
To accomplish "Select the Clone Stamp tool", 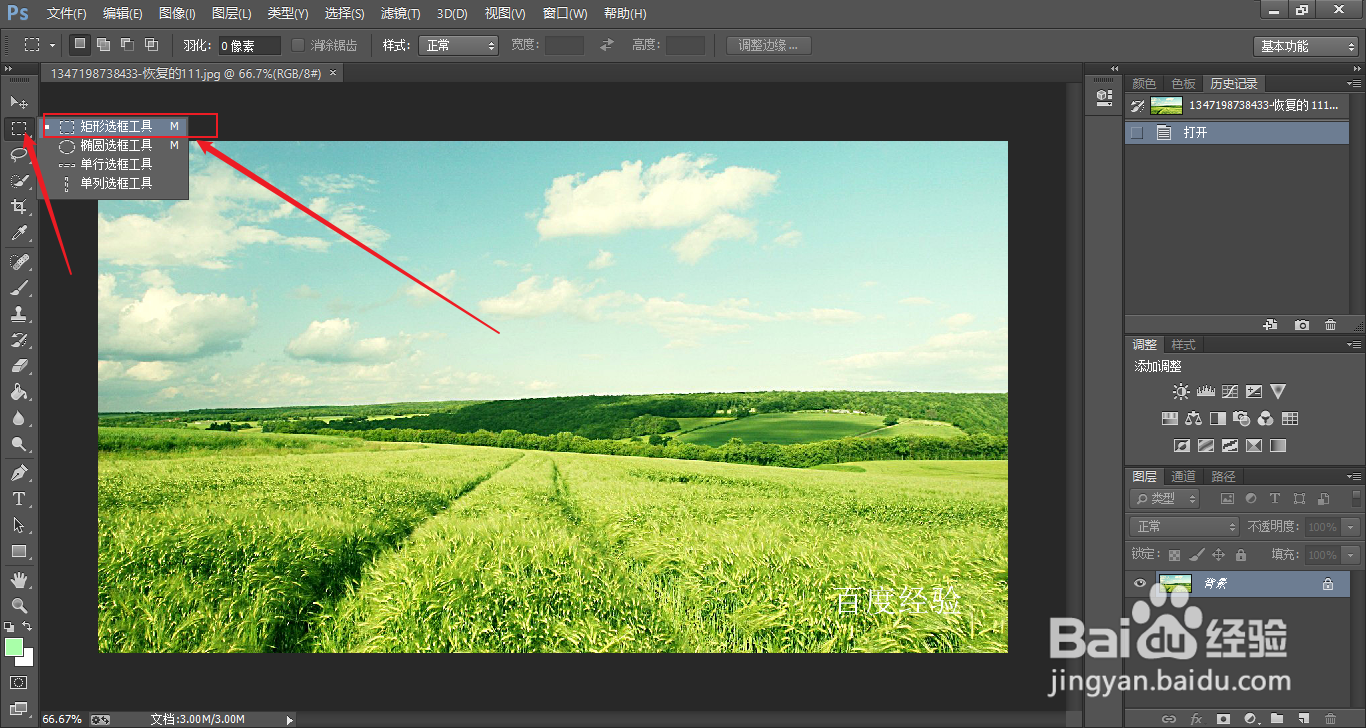I will point(18,314).
